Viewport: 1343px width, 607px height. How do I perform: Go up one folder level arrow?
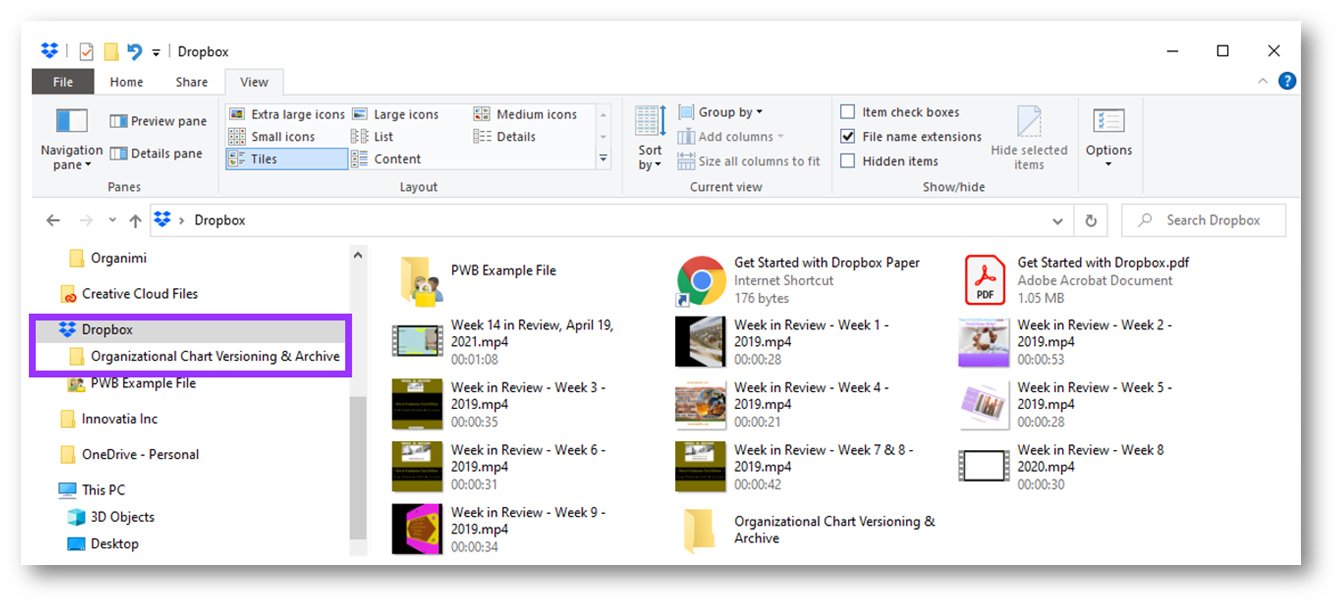[x=135, y=221]
